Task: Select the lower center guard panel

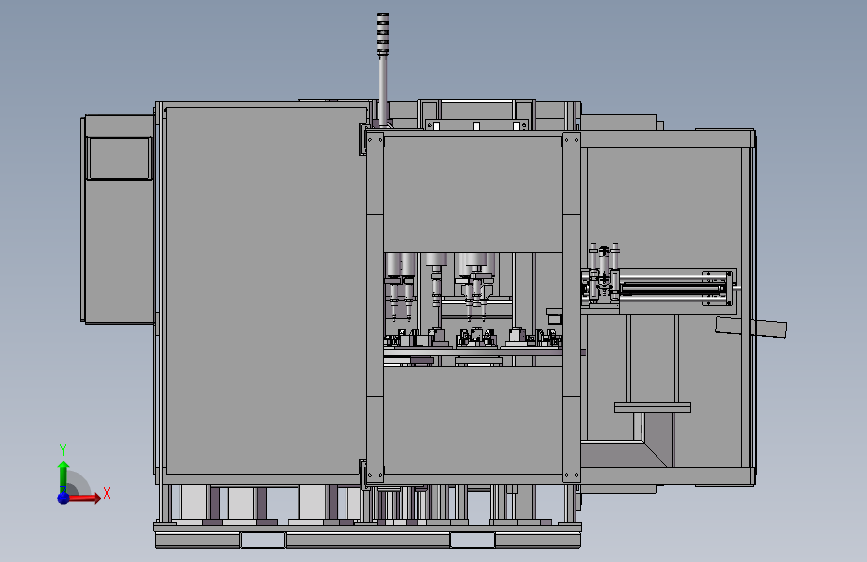Action: 473,420
